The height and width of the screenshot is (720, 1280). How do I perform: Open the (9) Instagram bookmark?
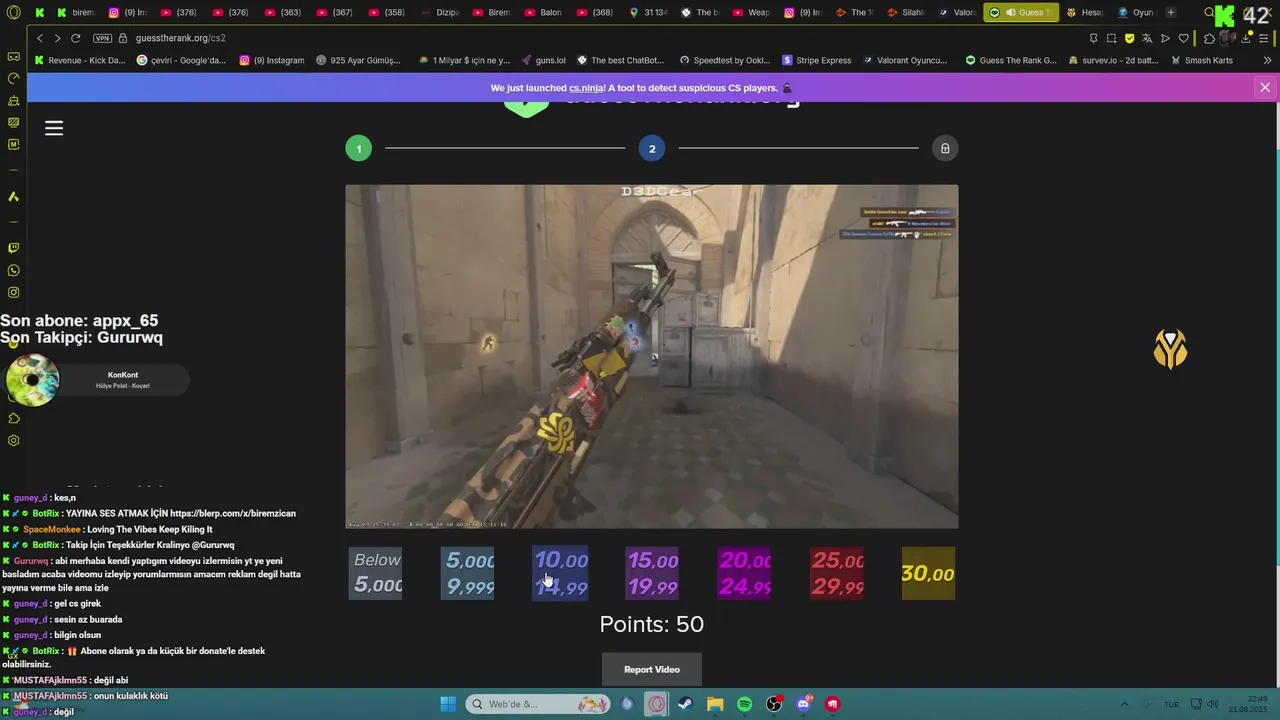click(x=271, y=60)
